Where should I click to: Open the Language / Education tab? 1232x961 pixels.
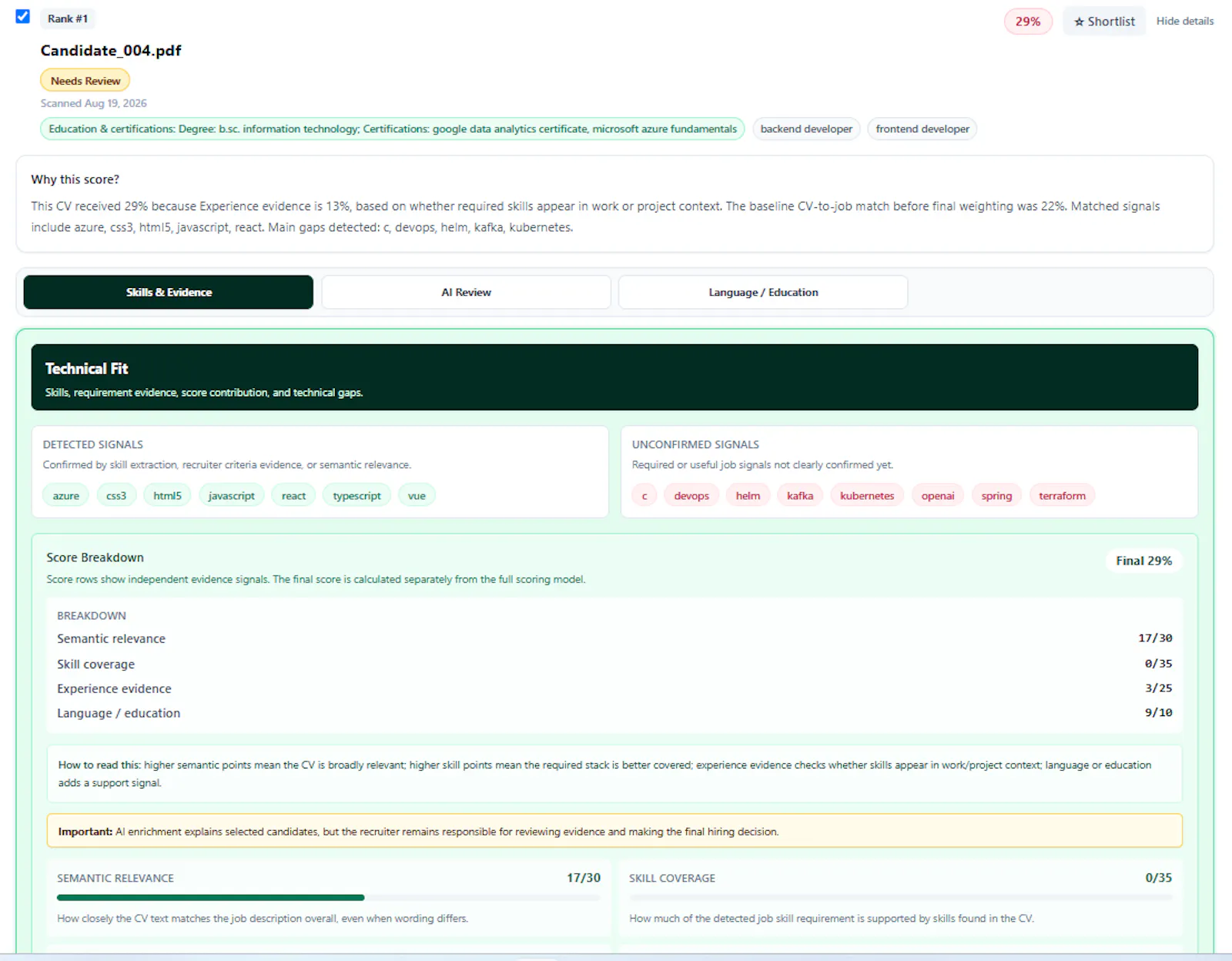tap(763, 293)
